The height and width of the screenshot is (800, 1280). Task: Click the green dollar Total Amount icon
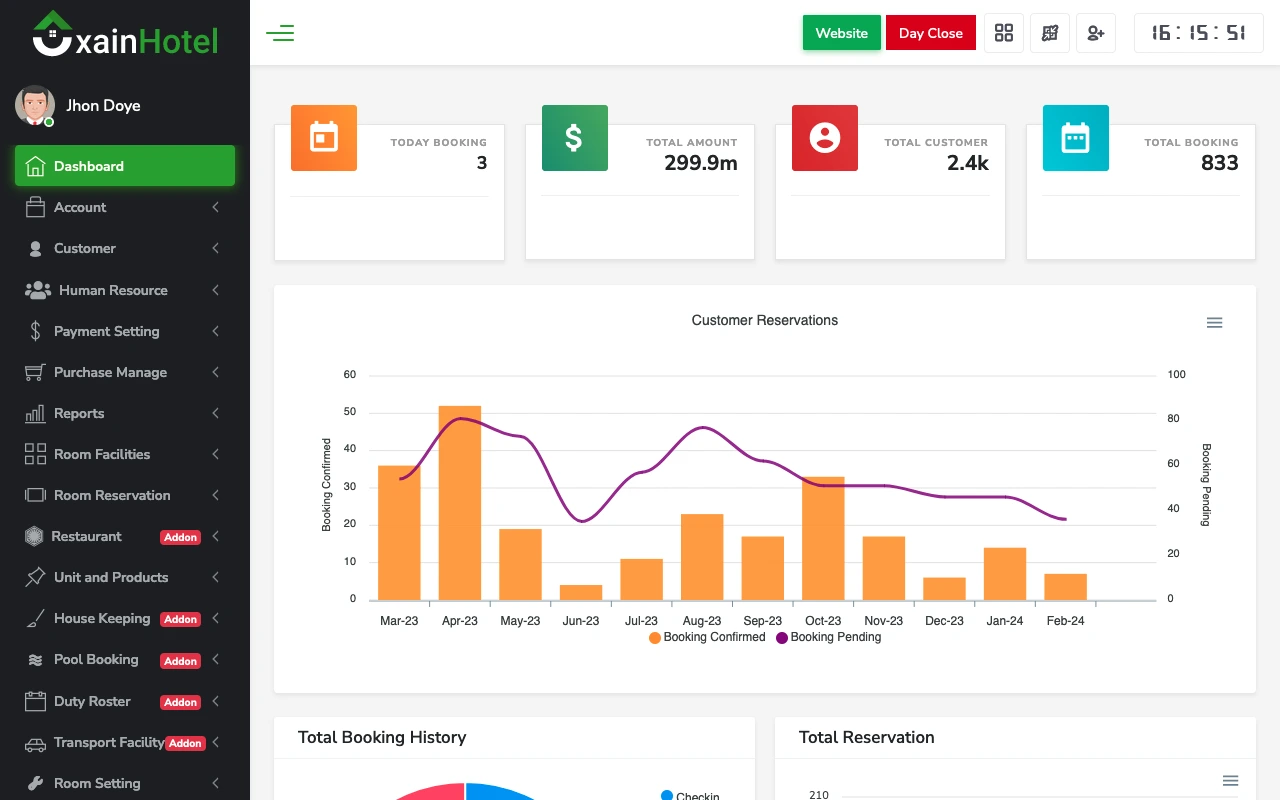click(x=574, y=138)
